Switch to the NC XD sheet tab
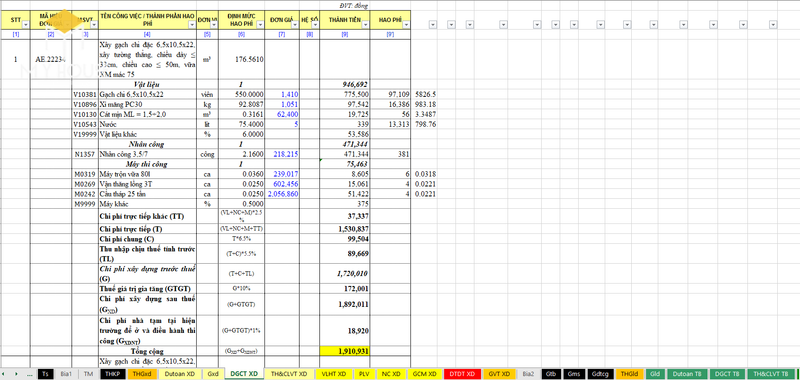 391,374
